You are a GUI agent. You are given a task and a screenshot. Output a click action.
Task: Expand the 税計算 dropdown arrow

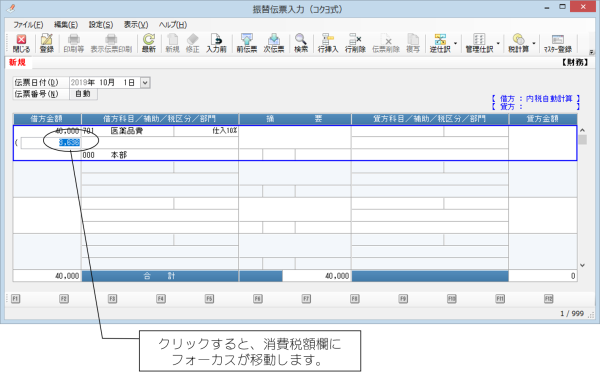[x=534, y=43]
